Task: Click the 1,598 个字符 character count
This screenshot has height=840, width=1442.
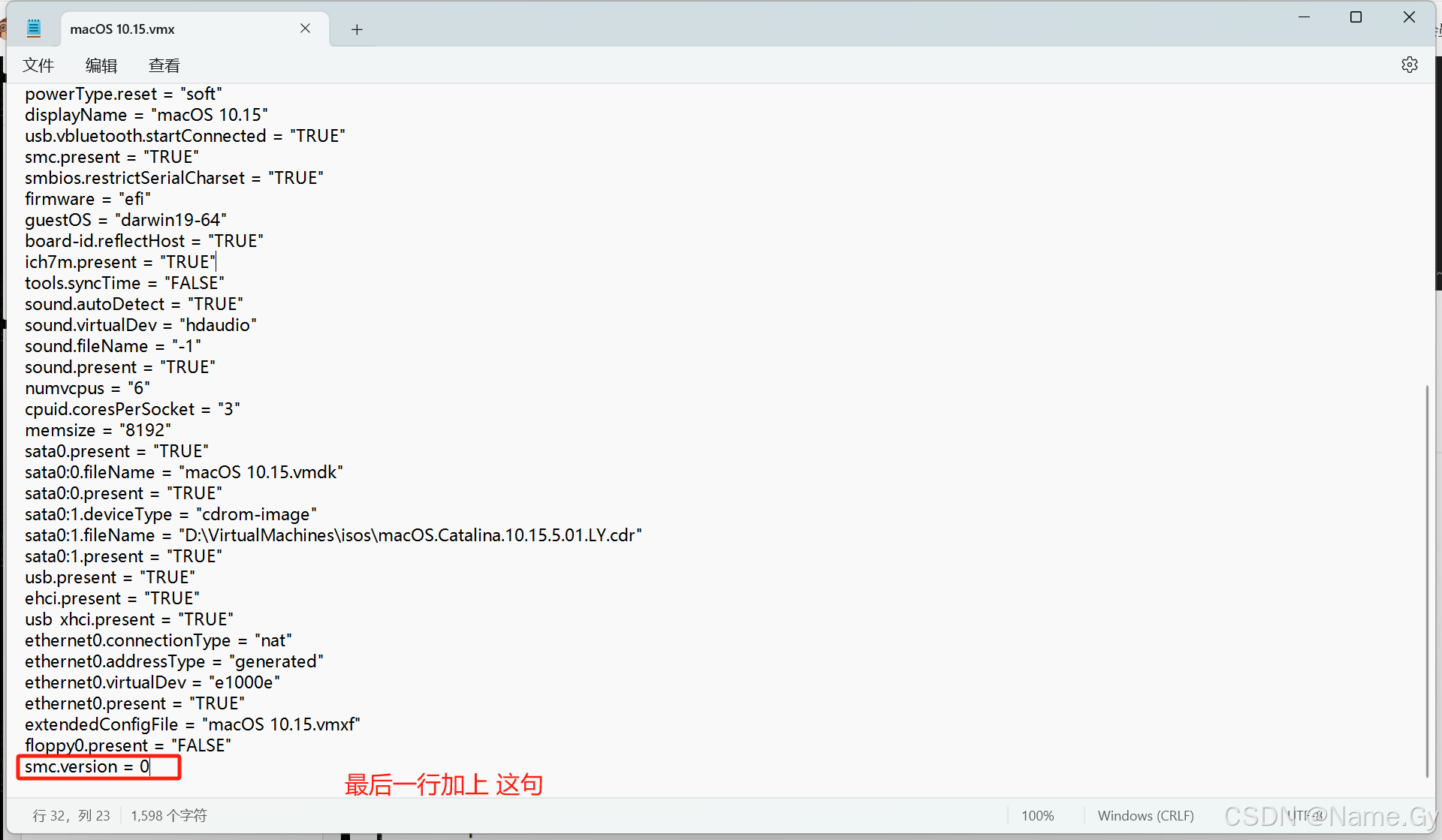Action: [169, 815]
